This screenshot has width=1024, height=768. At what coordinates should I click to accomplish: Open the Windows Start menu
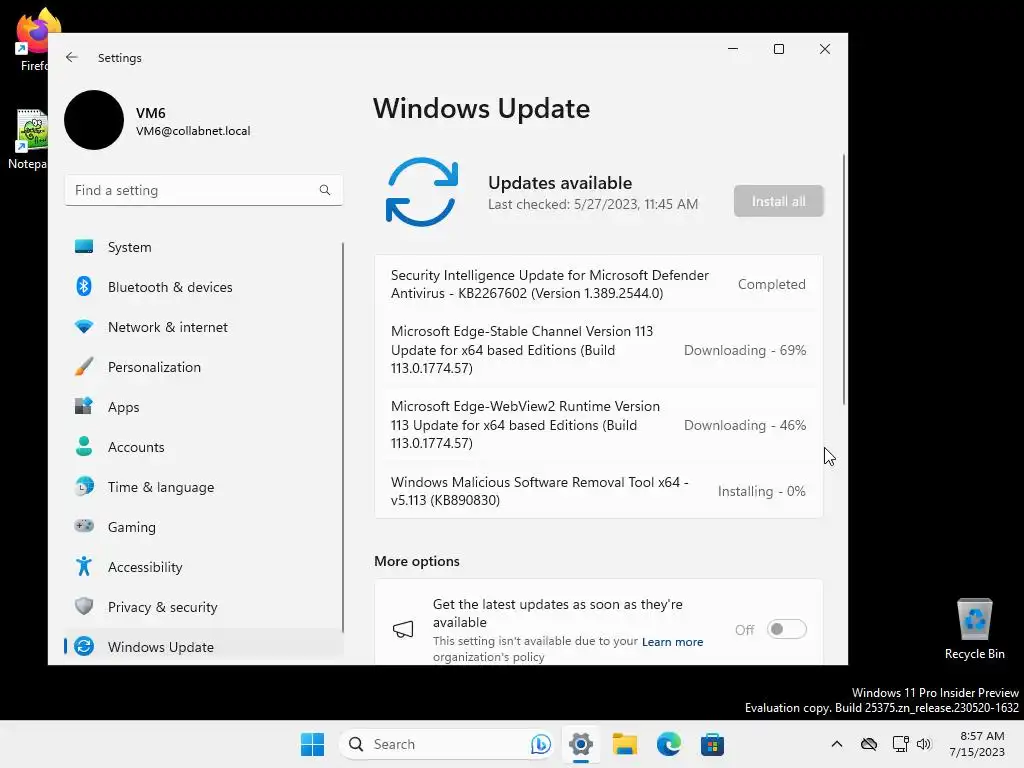tap(312, 744)
